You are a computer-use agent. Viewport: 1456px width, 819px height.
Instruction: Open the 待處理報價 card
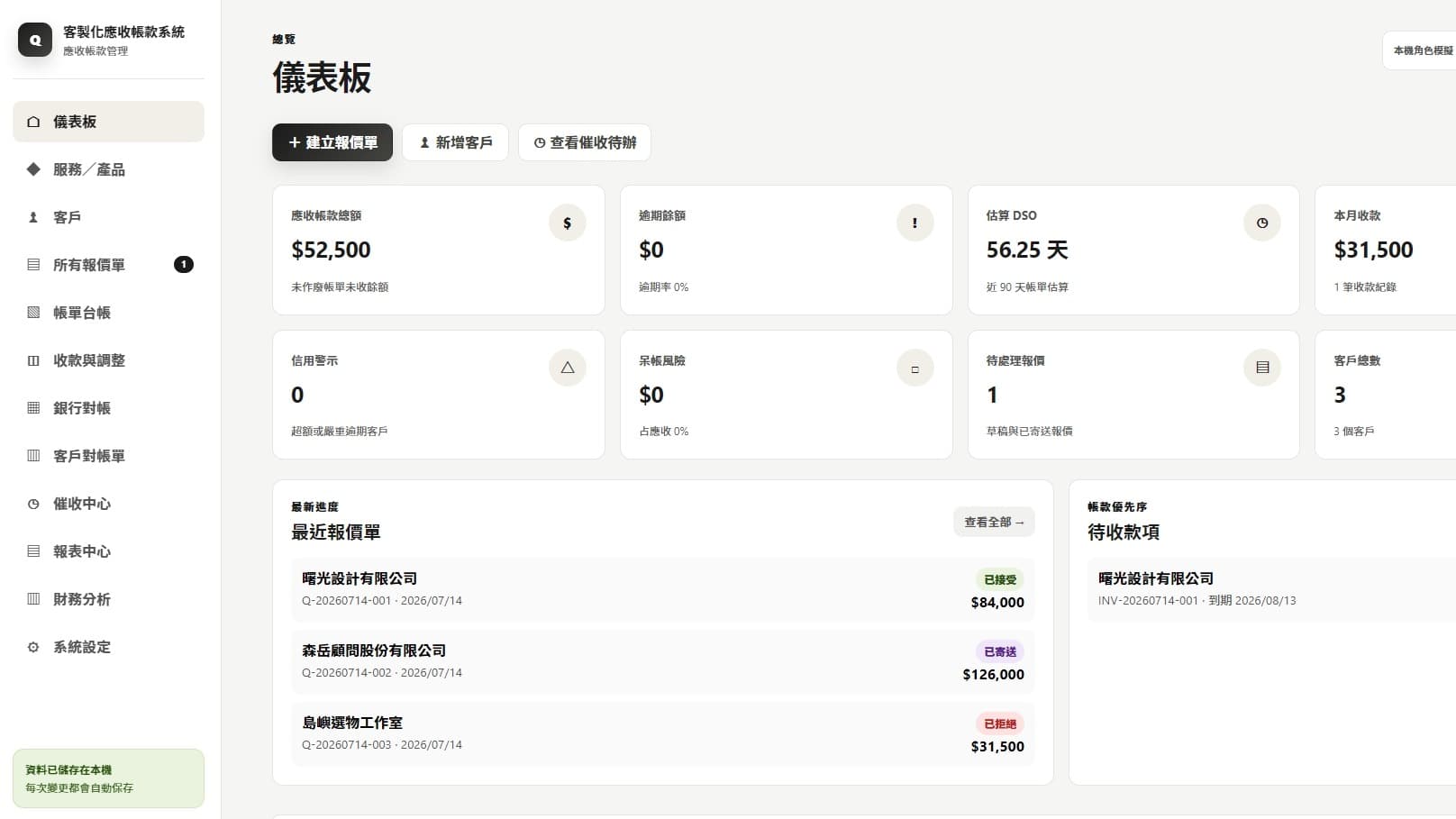(1133, 395)
